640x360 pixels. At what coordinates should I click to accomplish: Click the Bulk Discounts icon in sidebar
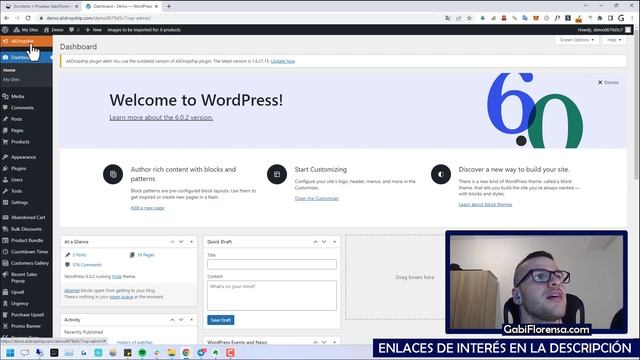tap(5, 229)
